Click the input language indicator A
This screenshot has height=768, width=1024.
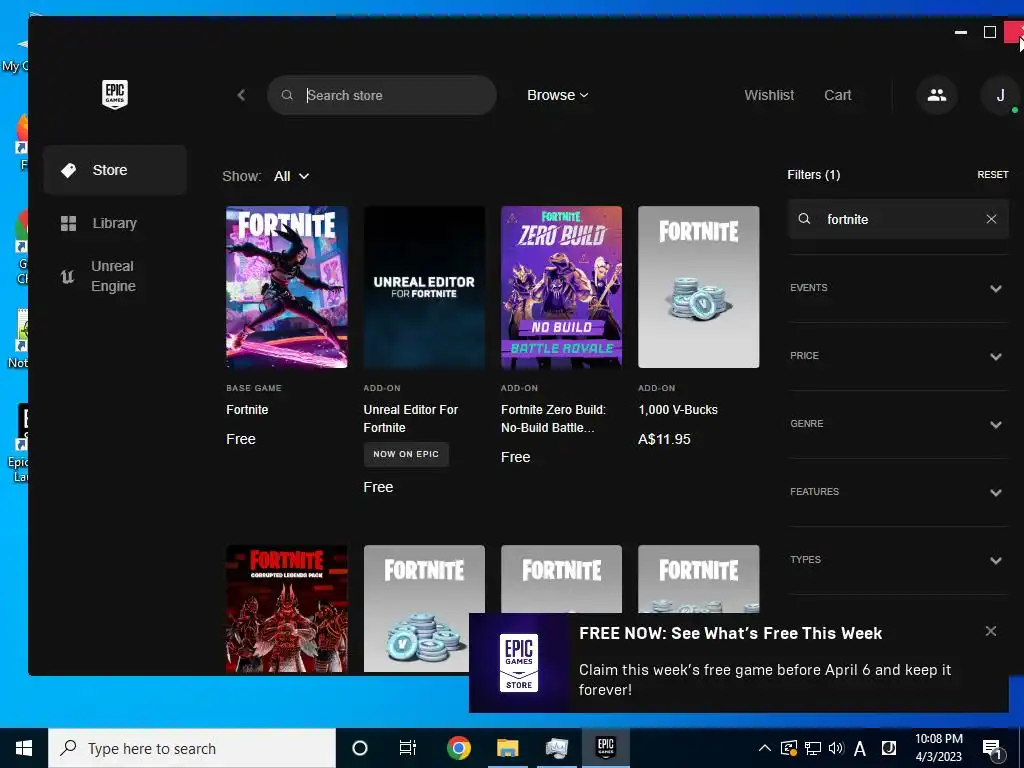(x=860, y=748)
